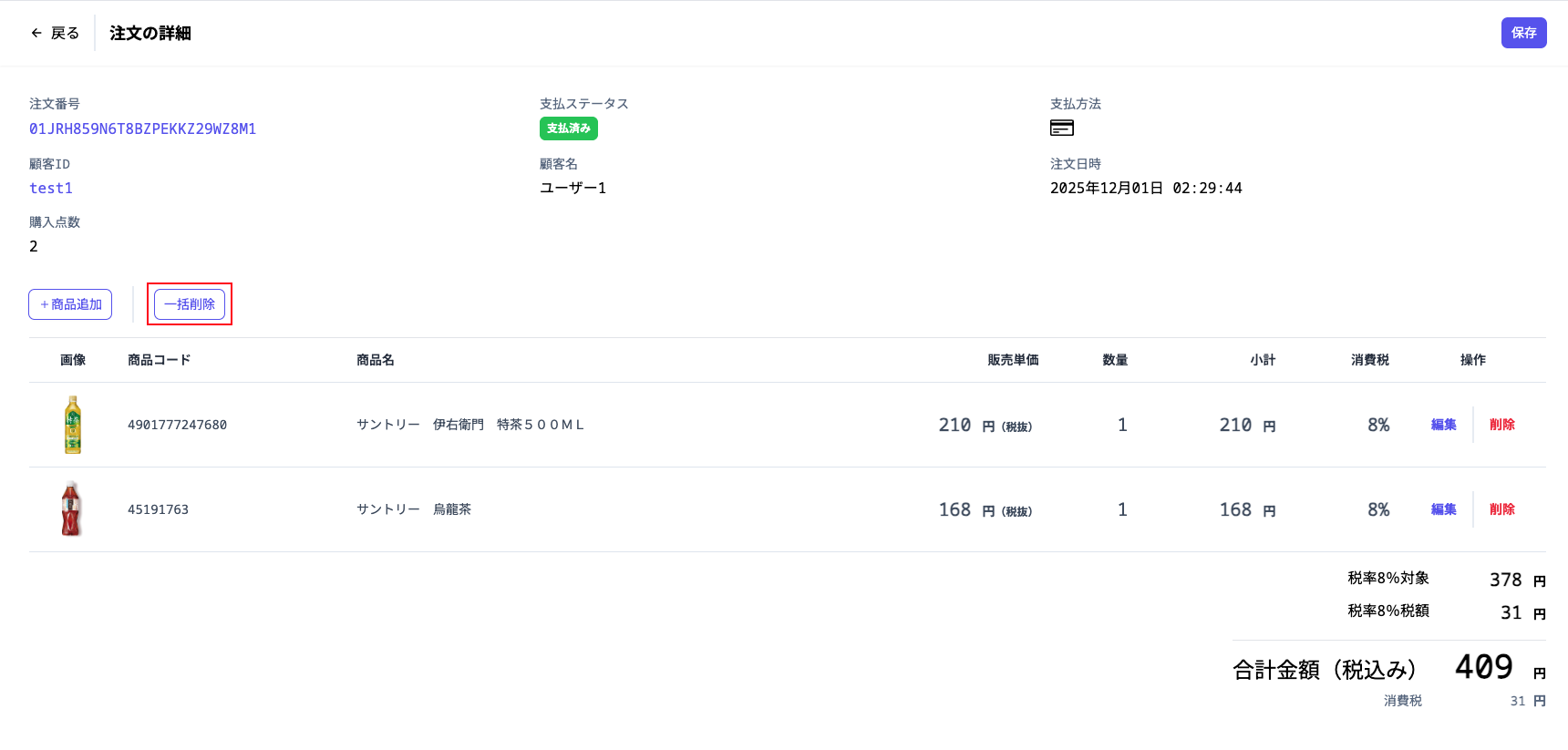The height and width of the screenshot is (750, 1568).
Task: Open order number 01JRH859N6T8BZPEKKZ29WZ8M1 link
Action: (x=142, y=128)
